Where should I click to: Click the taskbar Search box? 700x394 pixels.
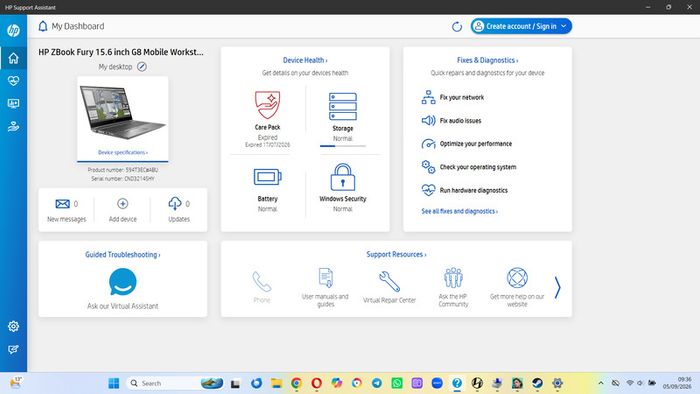[175, 383]
